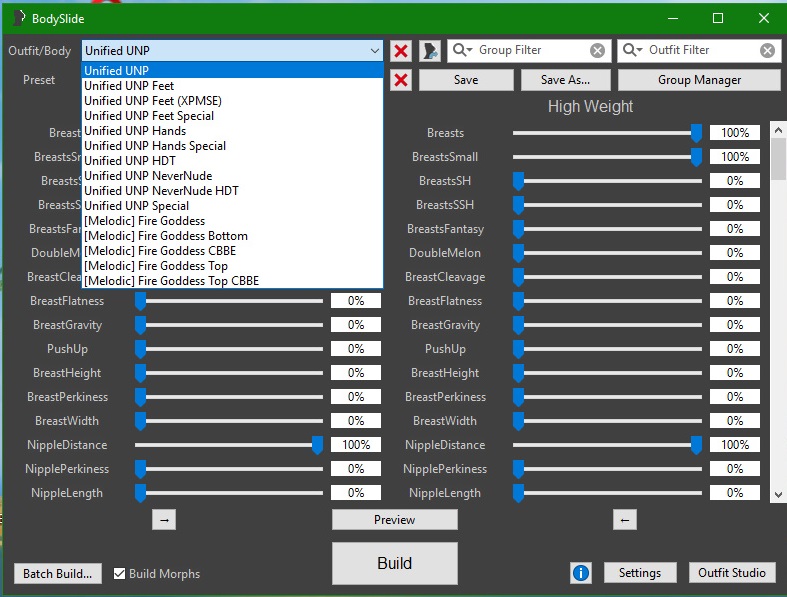Pick [Melodic] Fire Goddess Top CBBE

pyautogui.click(x=232, y=281)
